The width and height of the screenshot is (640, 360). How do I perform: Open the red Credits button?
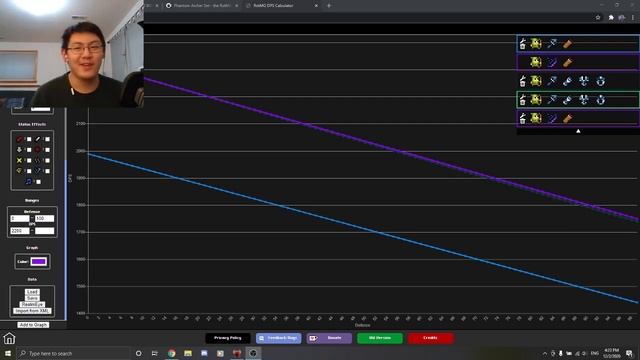click(430, 338)
